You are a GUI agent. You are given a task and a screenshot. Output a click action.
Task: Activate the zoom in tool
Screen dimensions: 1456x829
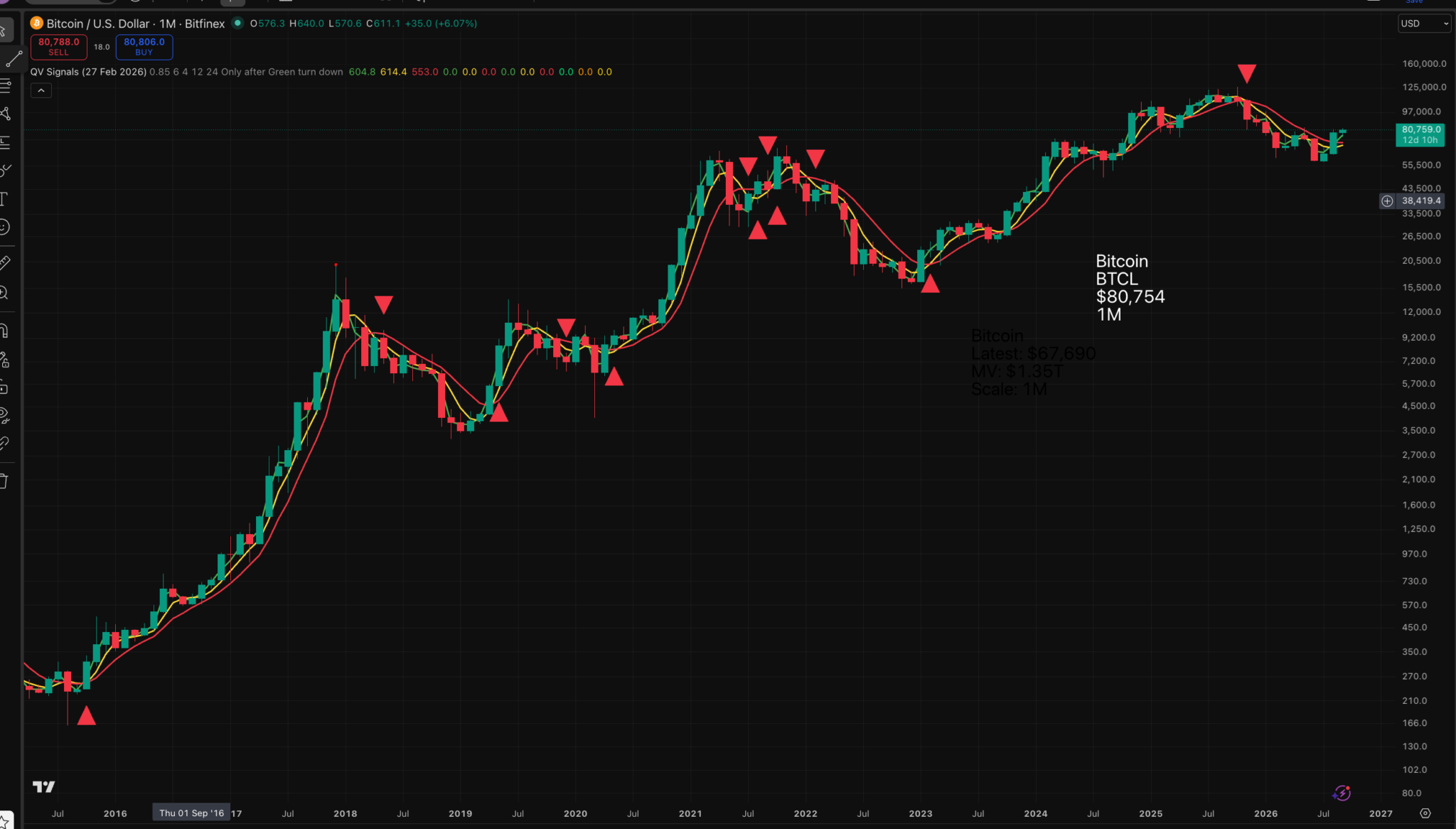click(x=4, y=292)
